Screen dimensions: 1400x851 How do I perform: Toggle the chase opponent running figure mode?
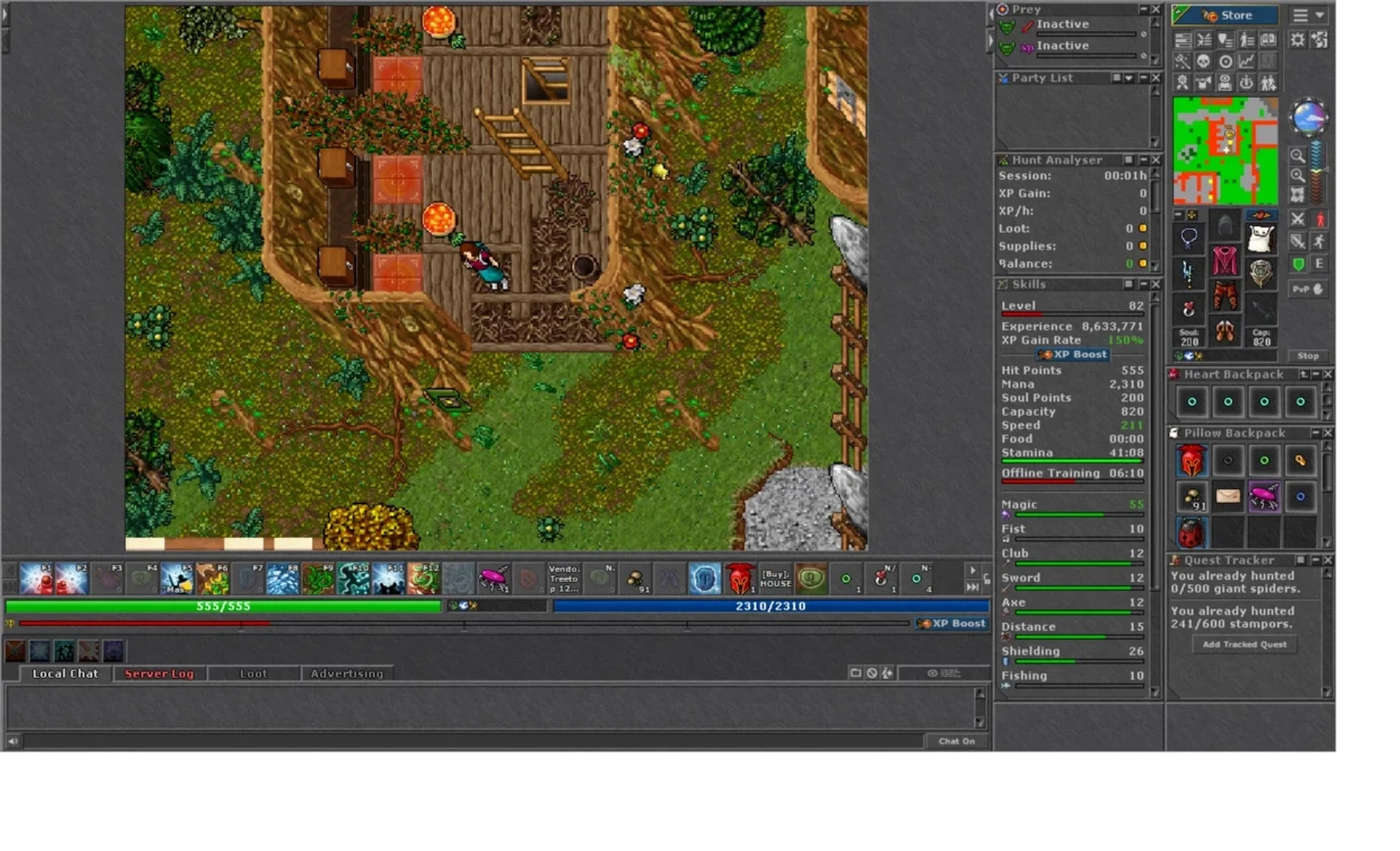[x=1319, y=241]
